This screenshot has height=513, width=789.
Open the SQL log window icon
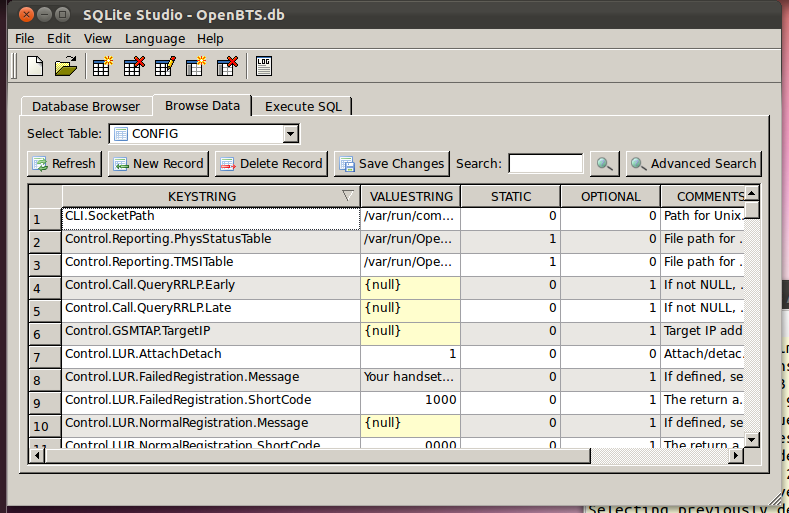tap(264, 67)
